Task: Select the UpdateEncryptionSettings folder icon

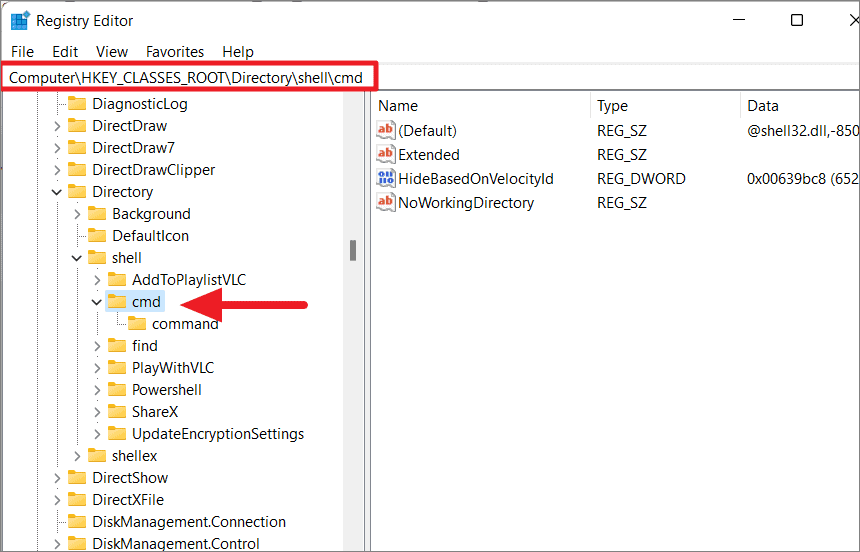Action: 117,433
